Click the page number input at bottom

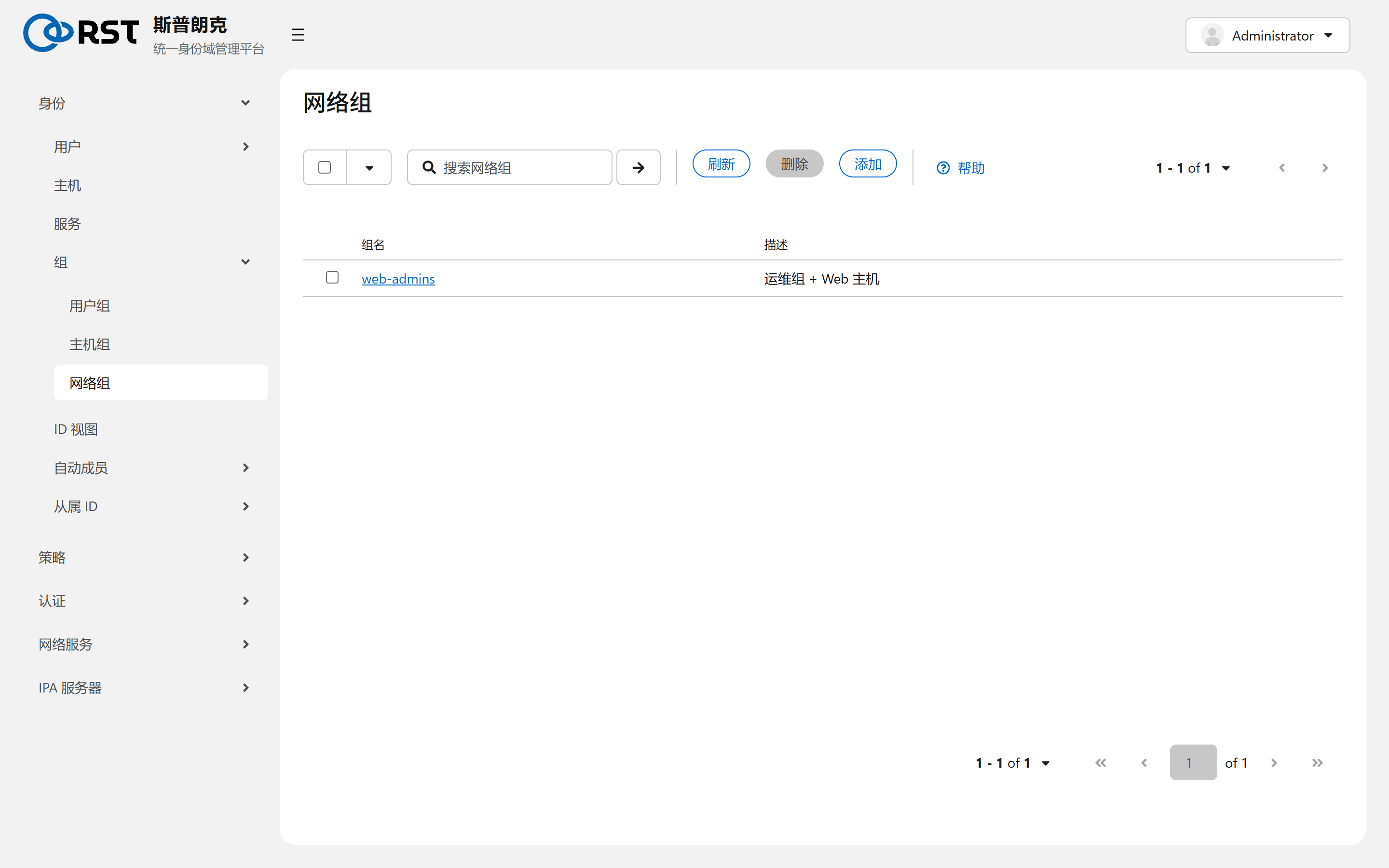point(1193,763)
